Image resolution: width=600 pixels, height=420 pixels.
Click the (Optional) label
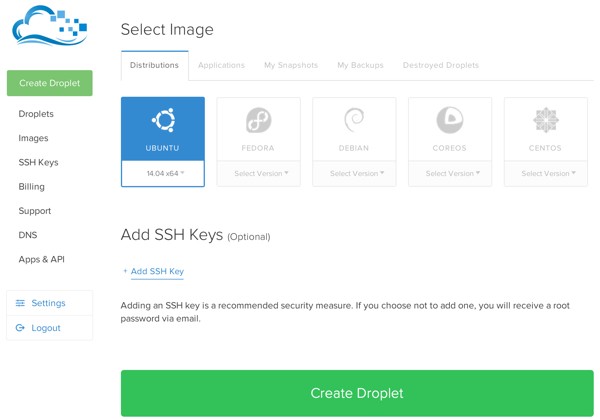coord(249,237)
